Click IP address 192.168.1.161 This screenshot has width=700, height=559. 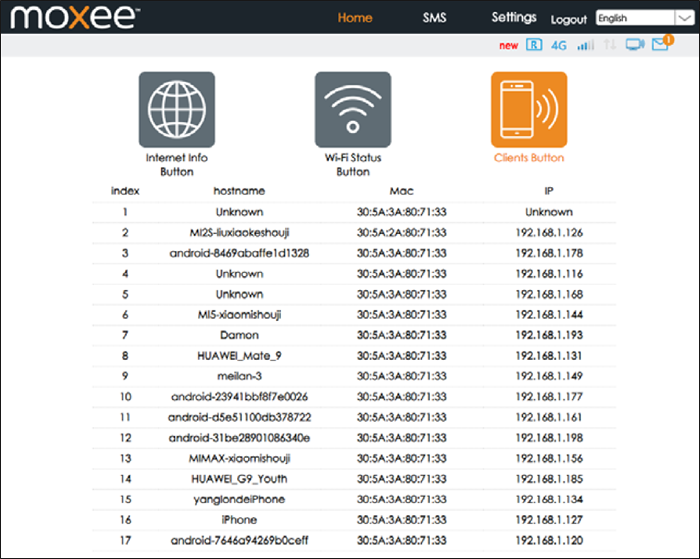[x=549, y=417]
